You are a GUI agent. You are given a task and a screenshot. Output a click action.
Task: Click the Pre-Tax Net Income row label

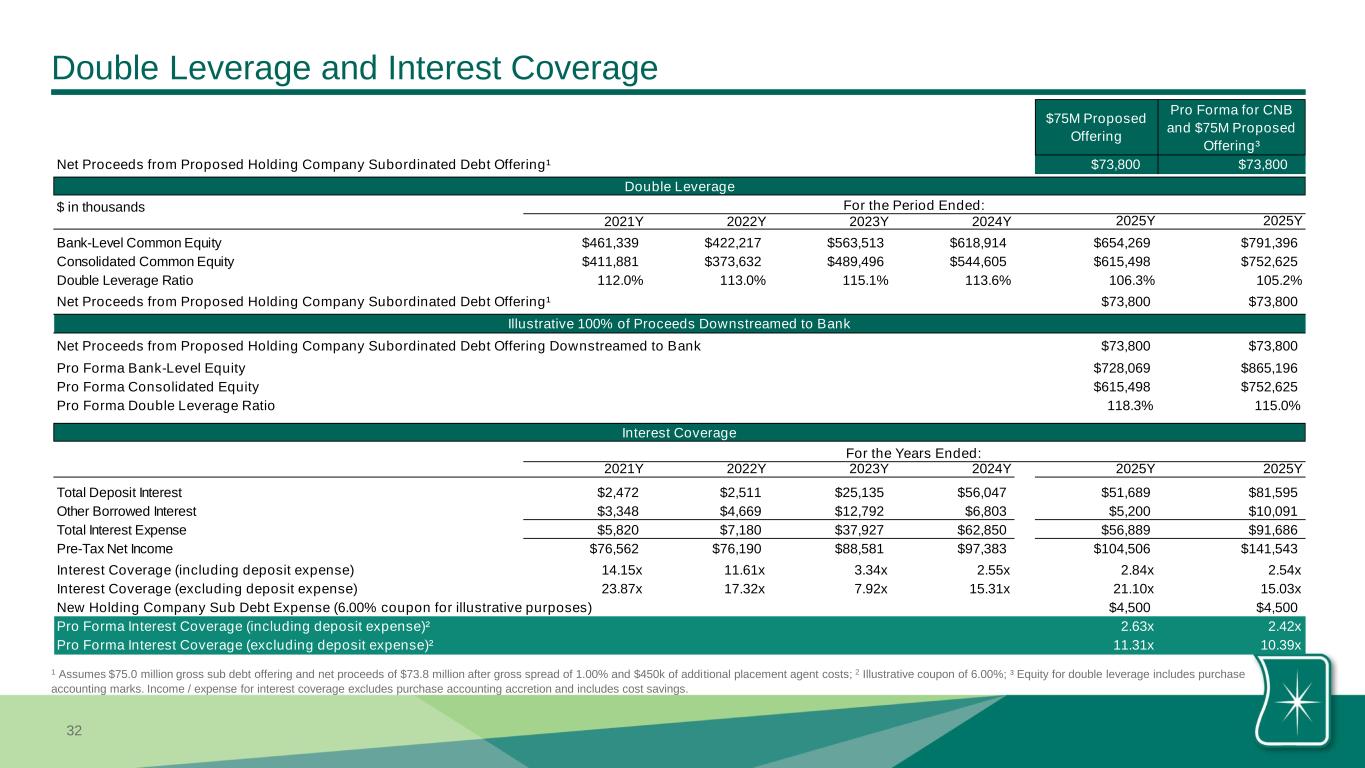[115, 549]
